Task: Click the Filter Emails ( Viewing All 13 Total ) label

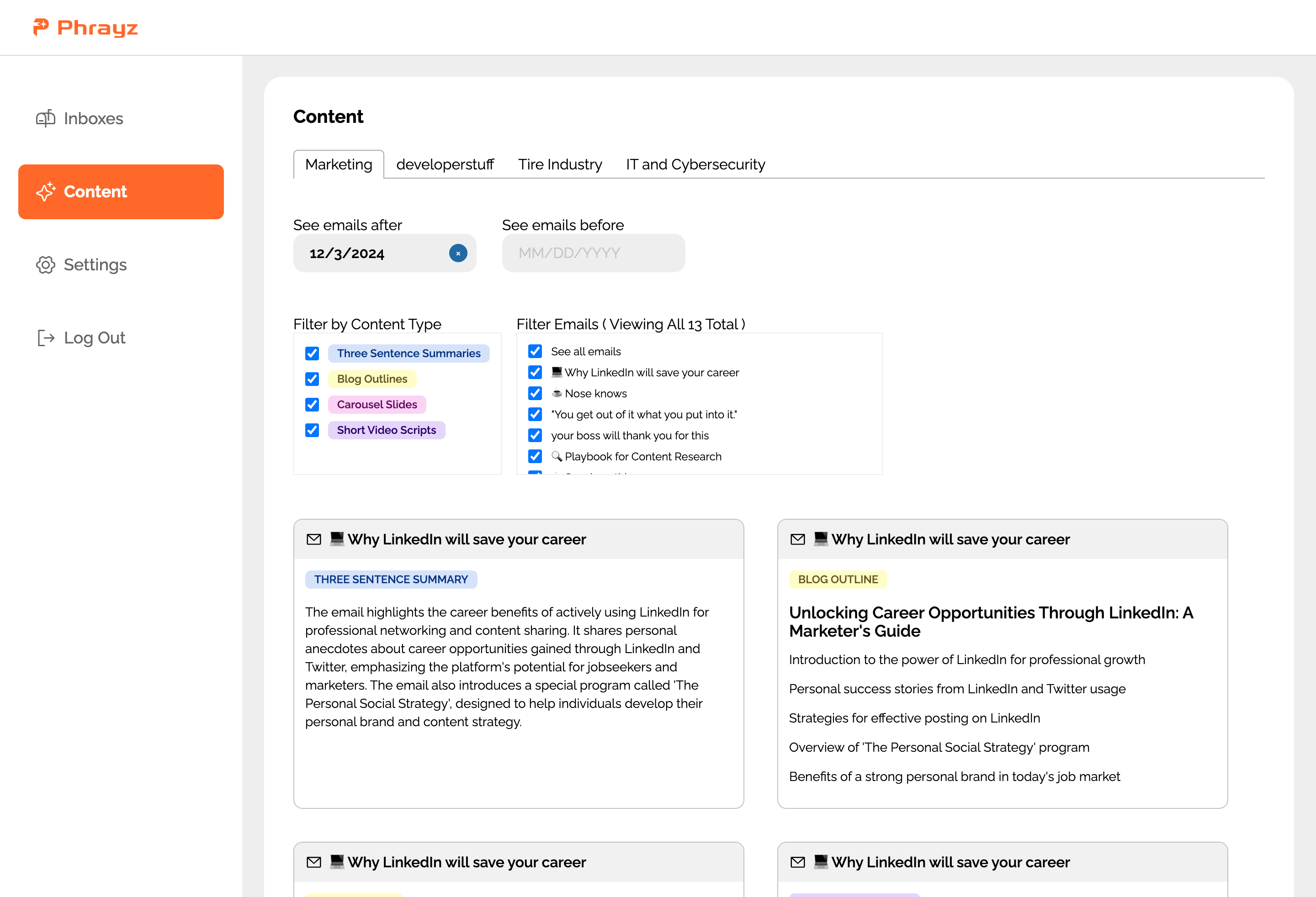Action: 631,324
